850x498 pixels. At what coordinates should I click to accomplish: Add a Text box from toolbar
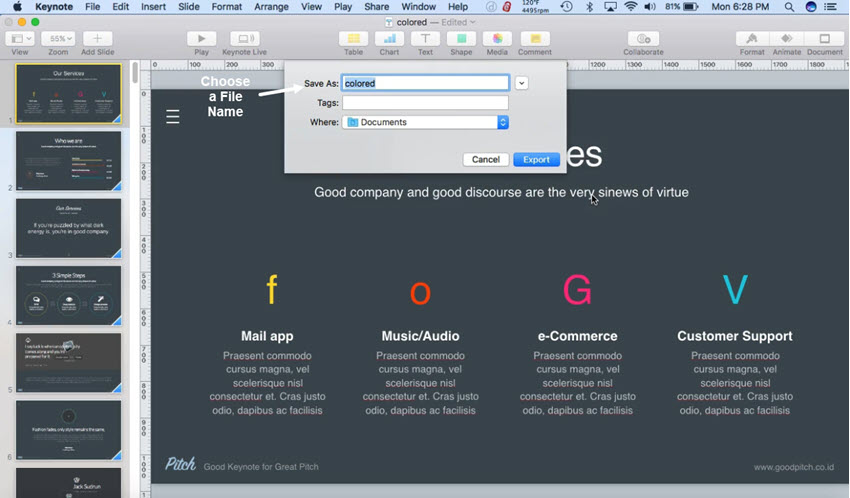click(x=425, y=38)
